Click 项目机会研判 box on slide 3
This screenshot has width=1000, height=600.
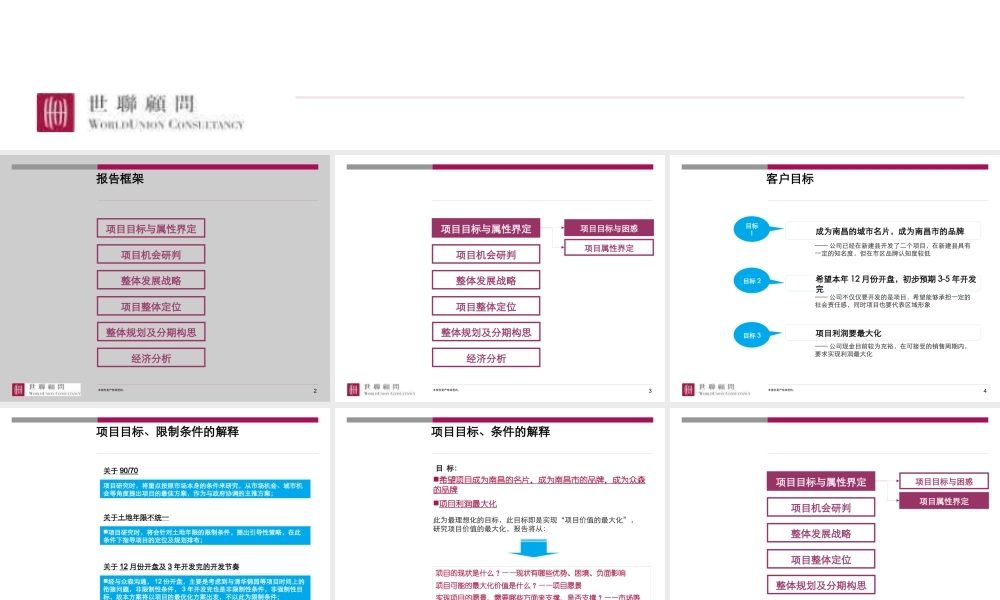[486, 254]
